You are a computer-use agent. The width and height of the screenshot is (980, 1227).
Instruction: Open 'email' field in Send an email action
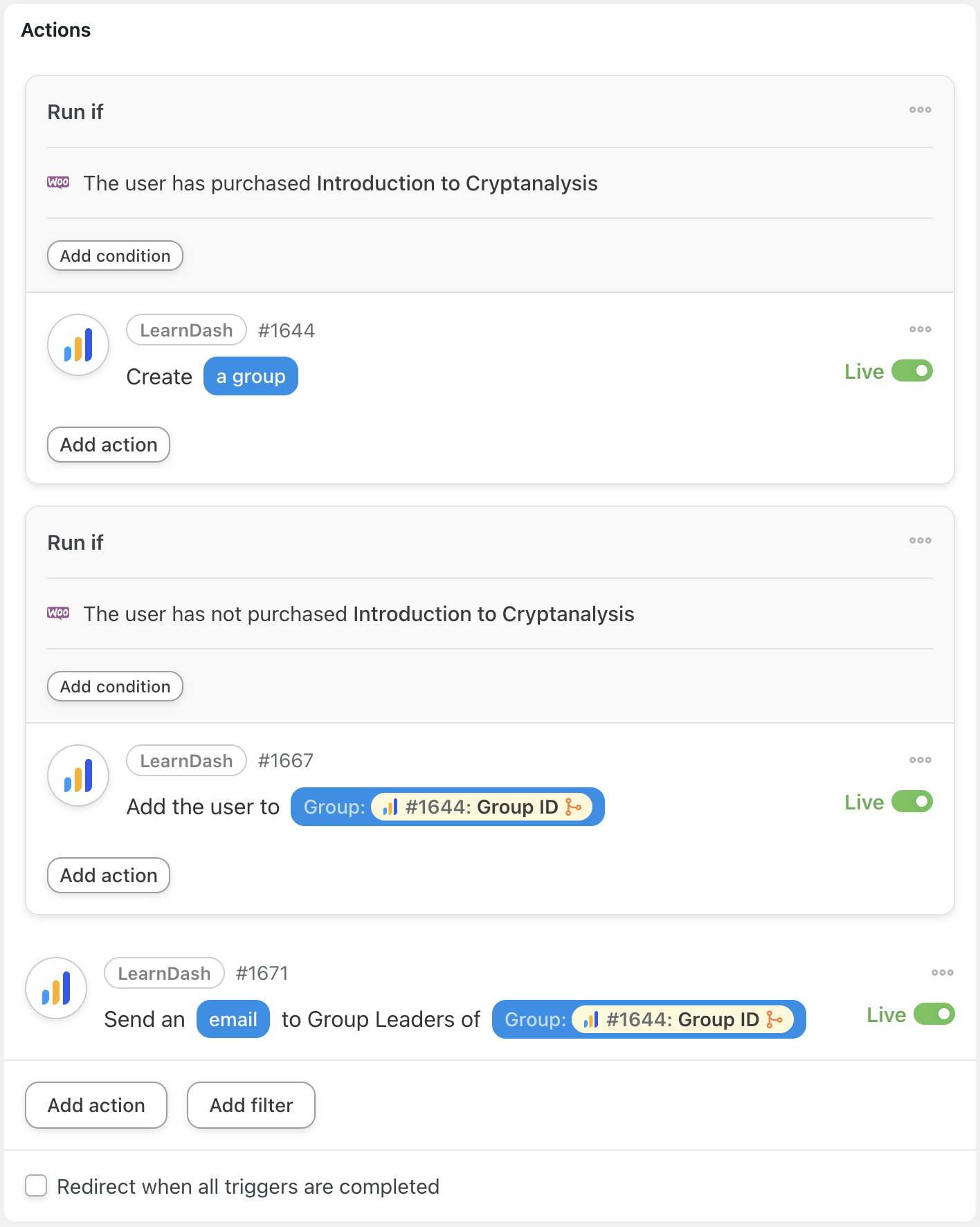pos(233,1019)
